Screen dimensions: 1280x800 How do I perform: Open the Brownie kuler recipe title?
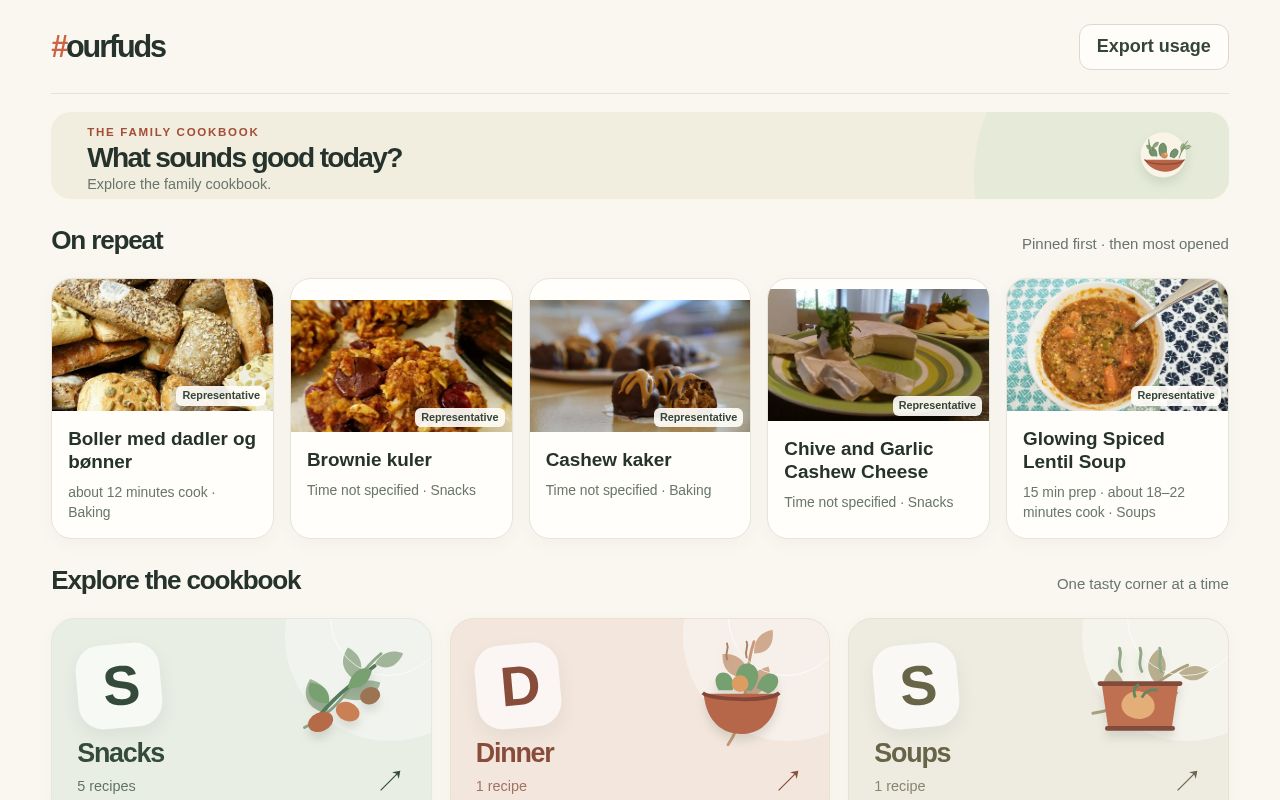[369, 460]
